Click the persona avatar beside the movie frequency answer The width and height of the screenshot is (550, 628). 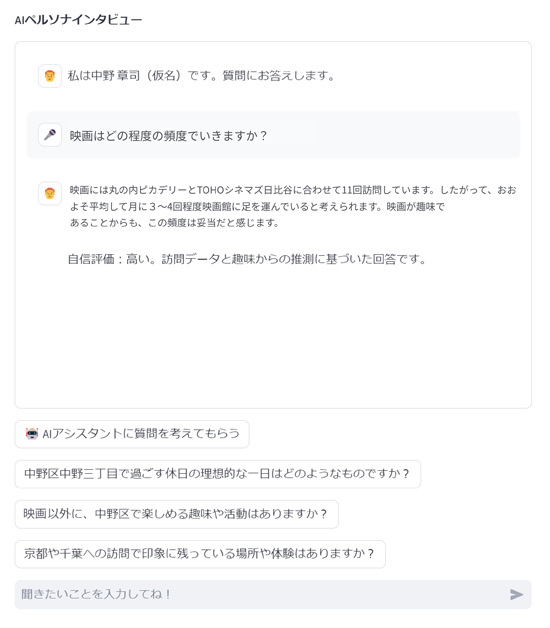tap(50, 193)
